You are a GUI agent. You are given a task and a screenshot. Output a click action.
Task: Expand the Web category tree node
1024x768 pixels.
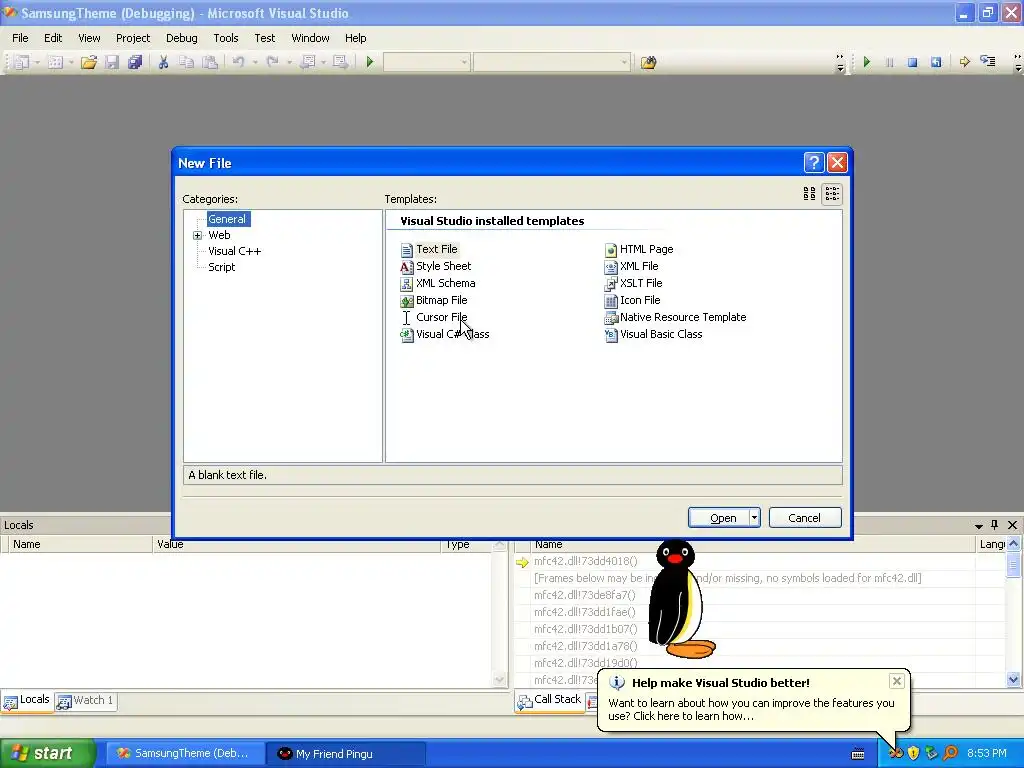tap(197, 235)
